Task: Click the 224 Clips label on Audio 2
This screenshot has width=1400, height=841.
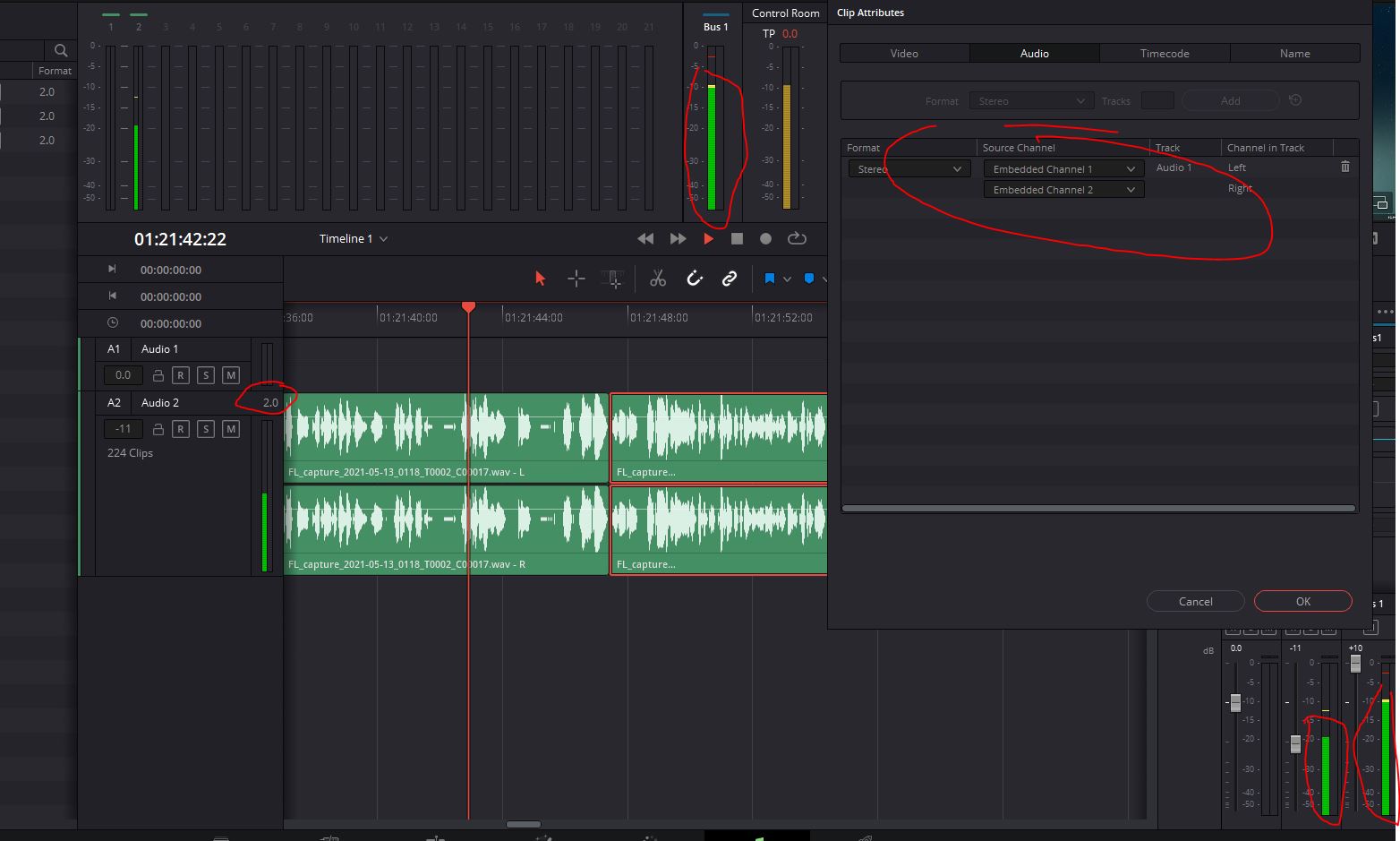Action: (130, 453)
